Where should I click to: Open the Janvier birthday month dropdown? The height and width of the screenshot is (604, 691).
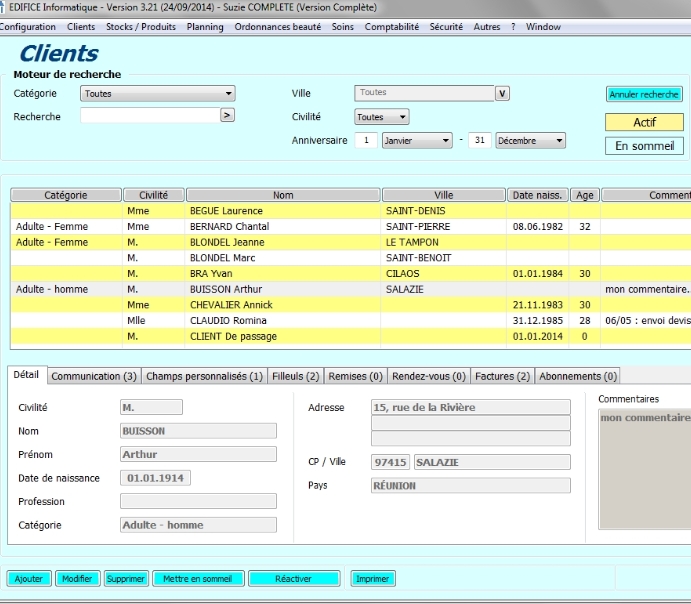click(x=417, y=141)
